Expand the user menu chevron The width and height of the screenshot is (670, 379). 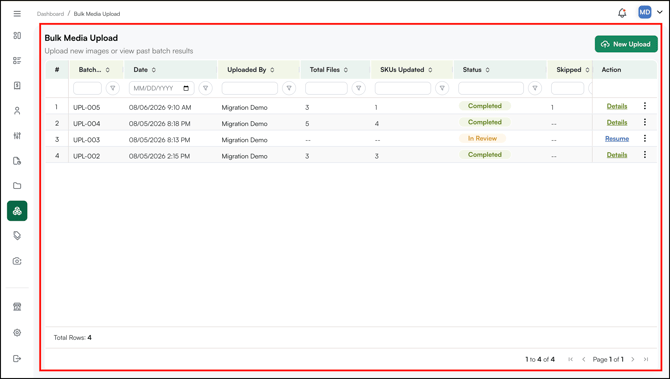(659, 12)
